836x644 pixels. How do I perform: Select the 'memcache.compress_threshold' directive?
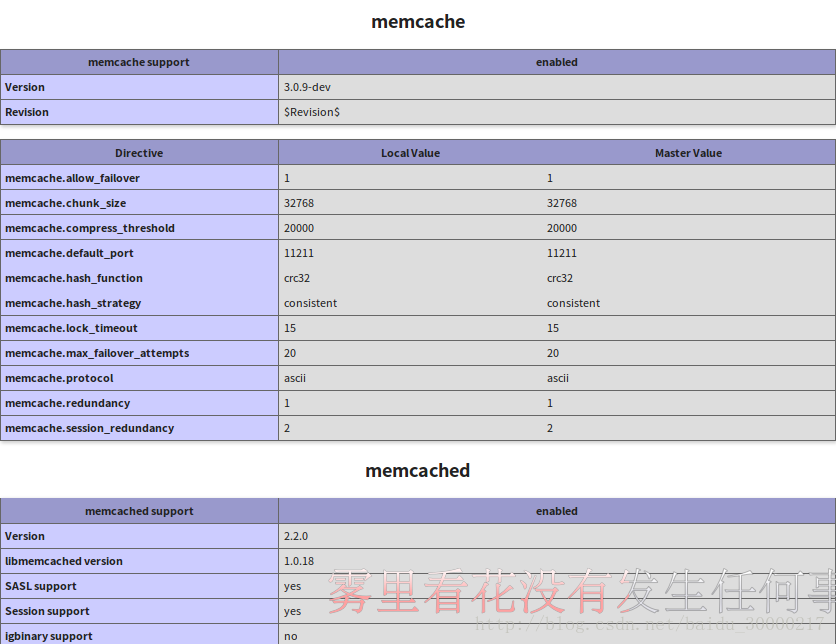click(90, 228)
